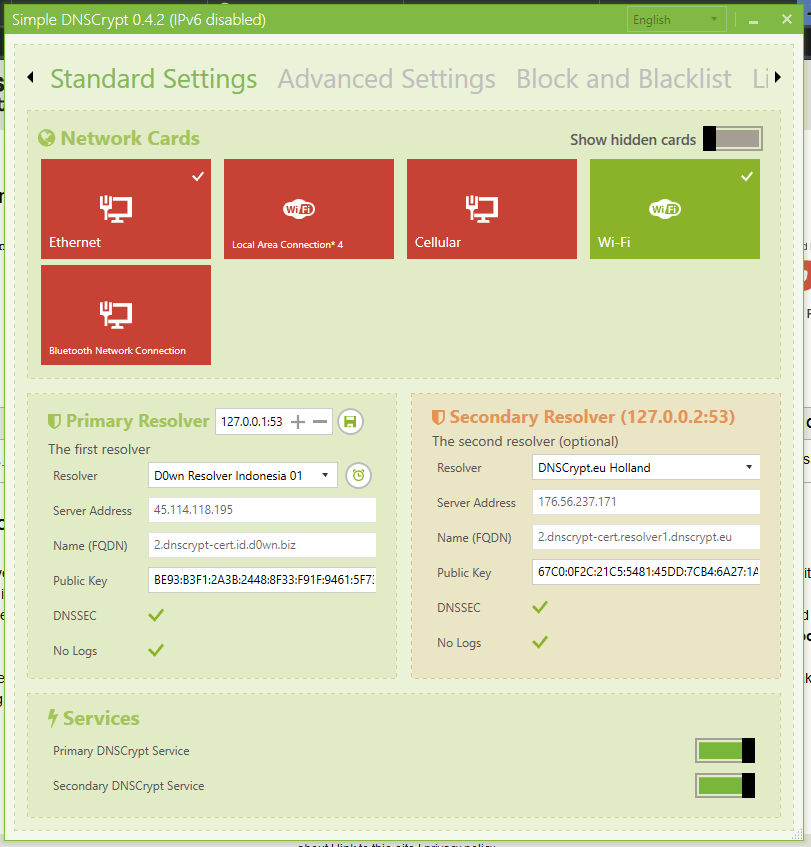This screenshot has width=811, height=847.
Task: Open the English language dropdown
Action: pyautogui.click(x=676, y=20)
